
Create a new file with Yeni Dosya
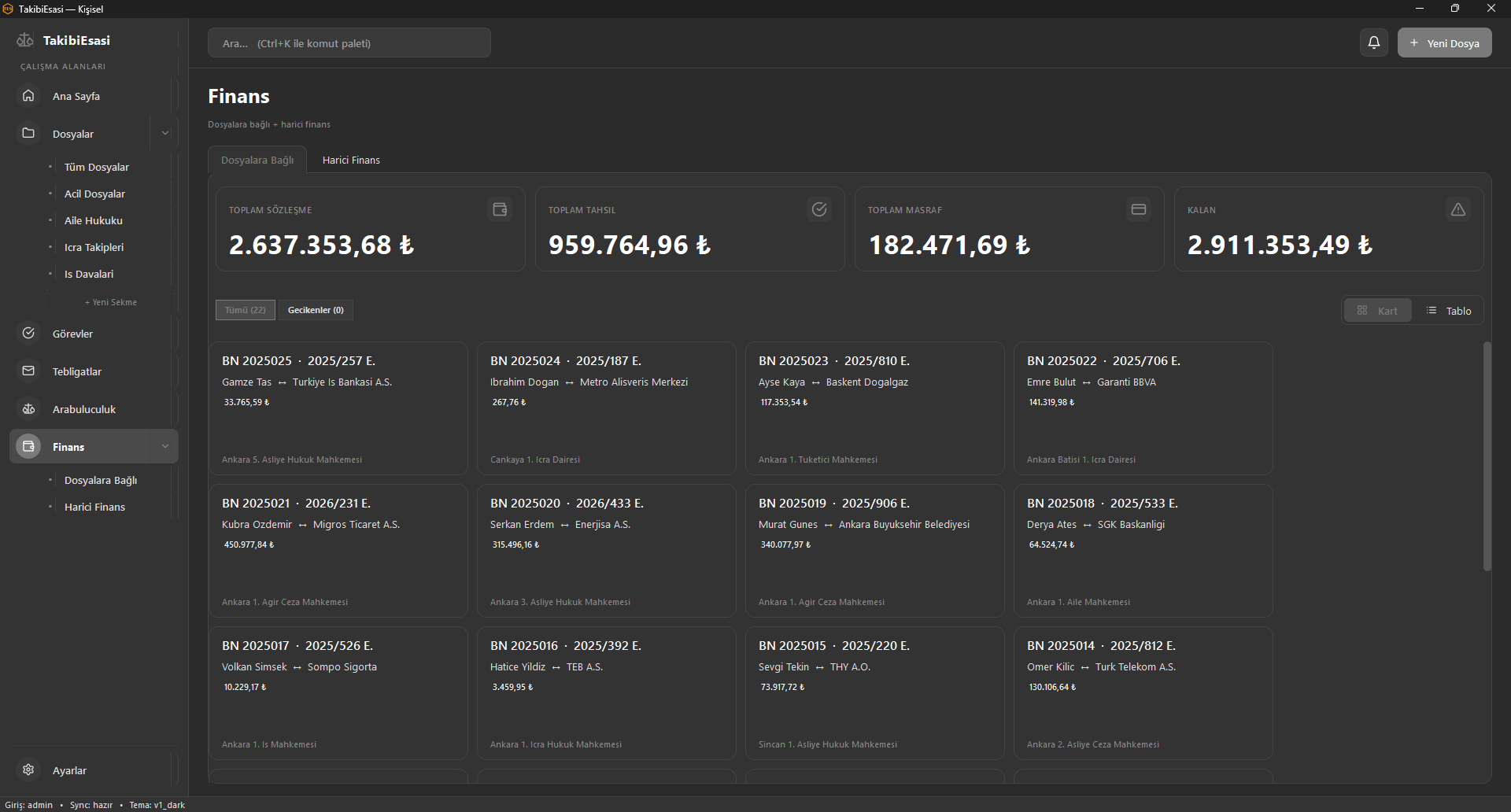coord(1445,43)
